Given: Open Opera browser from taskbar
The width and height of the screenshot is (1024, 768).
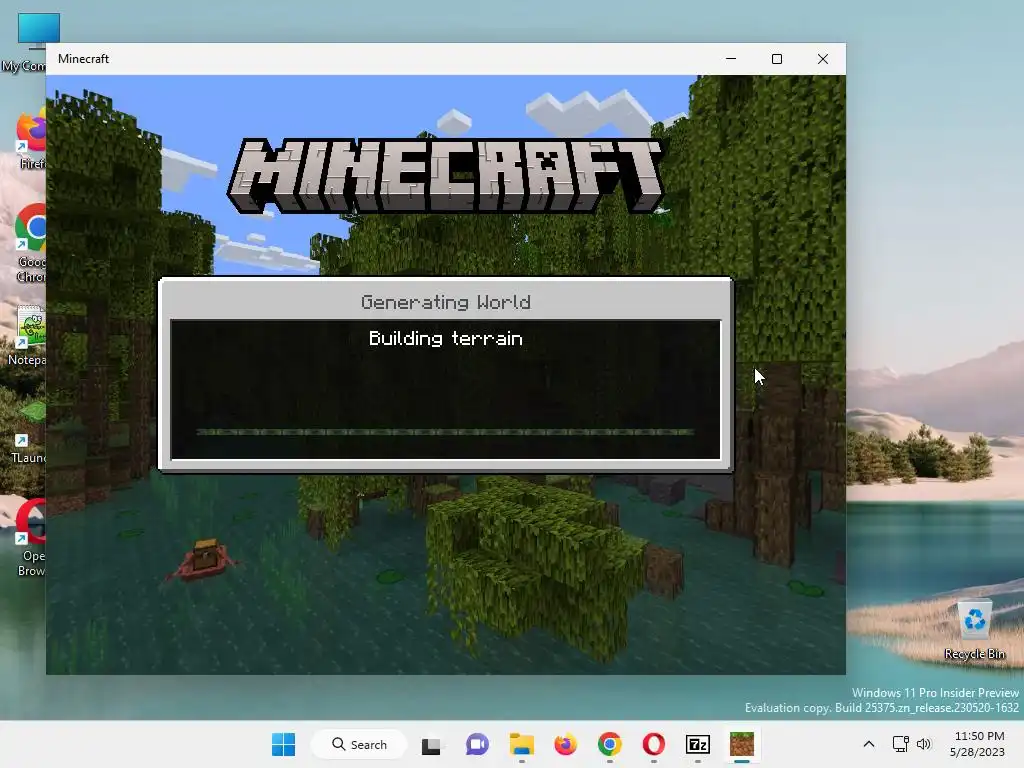Looking at the screenshot, I should click(x=654, y=744).
